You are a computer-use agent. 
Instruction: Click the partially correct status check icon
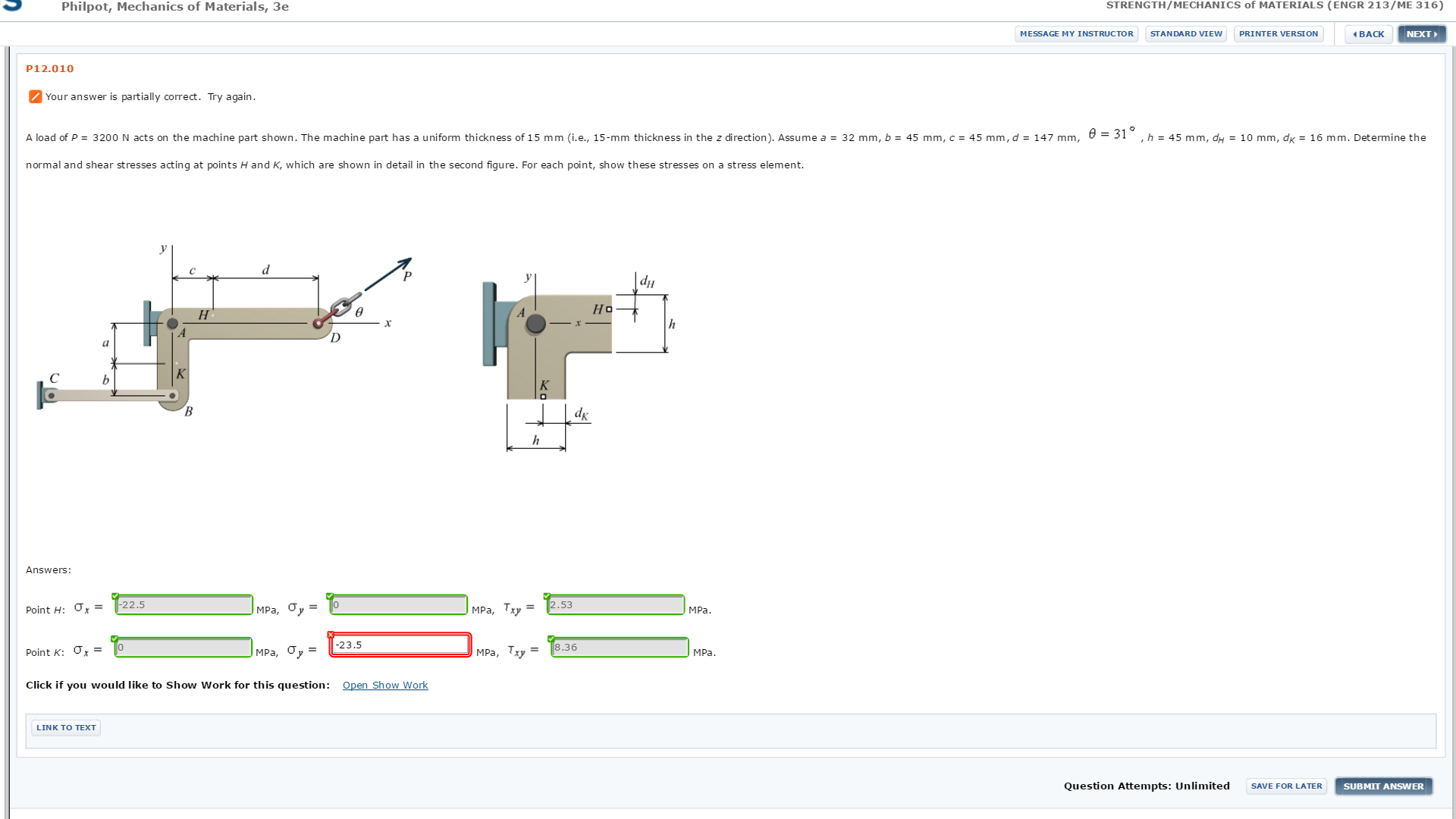tap(35, 96)
